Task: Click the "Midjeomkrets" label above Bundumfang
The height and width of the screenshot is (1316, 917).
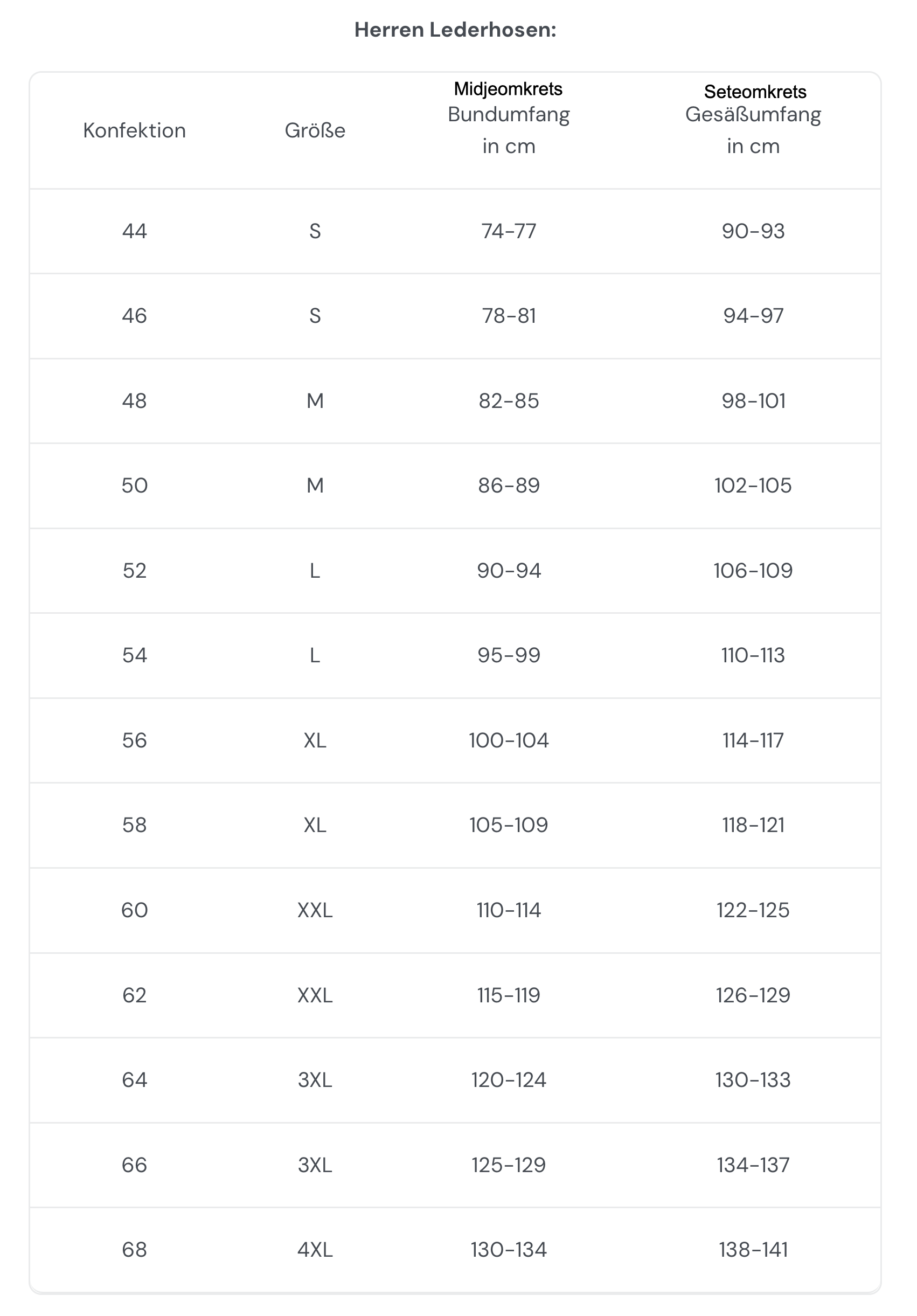Action: [508, 89]
